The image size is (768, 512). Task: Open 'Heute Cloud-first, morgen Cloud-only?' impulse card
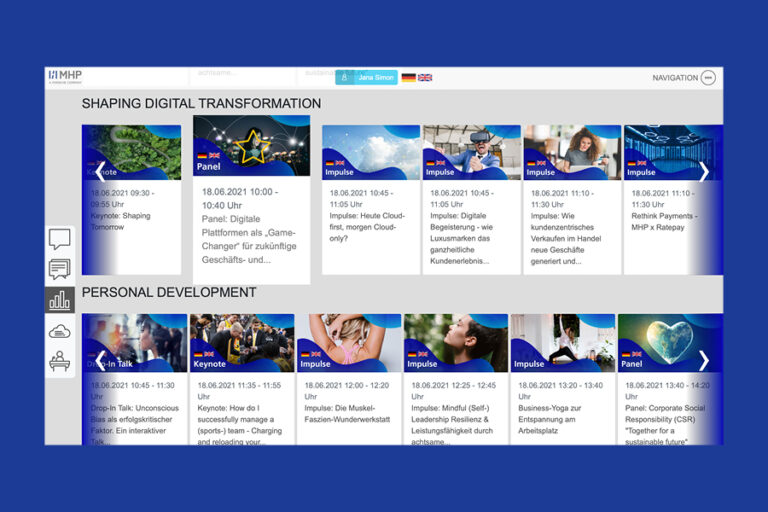(x=371, y=200)
